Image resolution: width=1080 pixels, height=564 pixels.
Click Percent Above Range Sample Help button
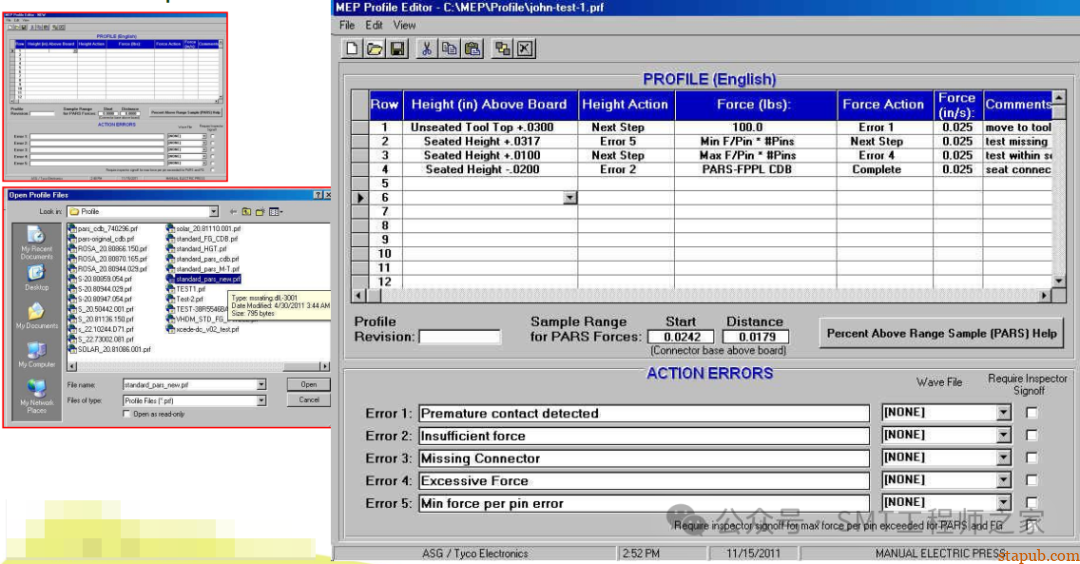942,334
